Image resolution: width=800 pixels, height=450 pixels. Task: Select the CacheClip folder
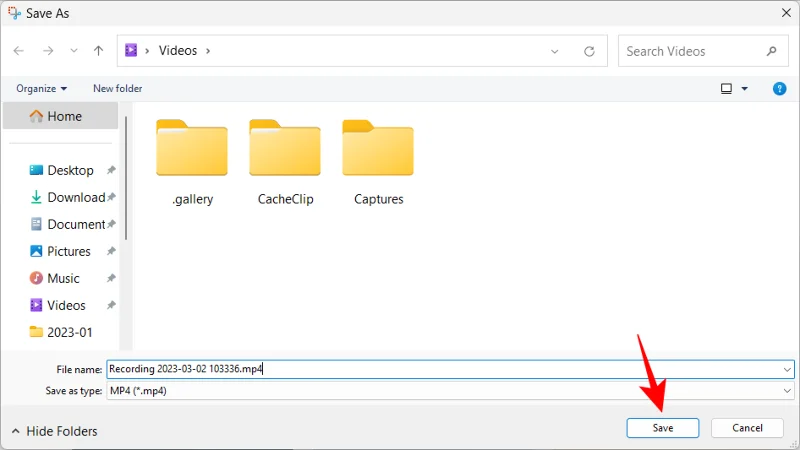pyautogui.click(x=285, y=162)
